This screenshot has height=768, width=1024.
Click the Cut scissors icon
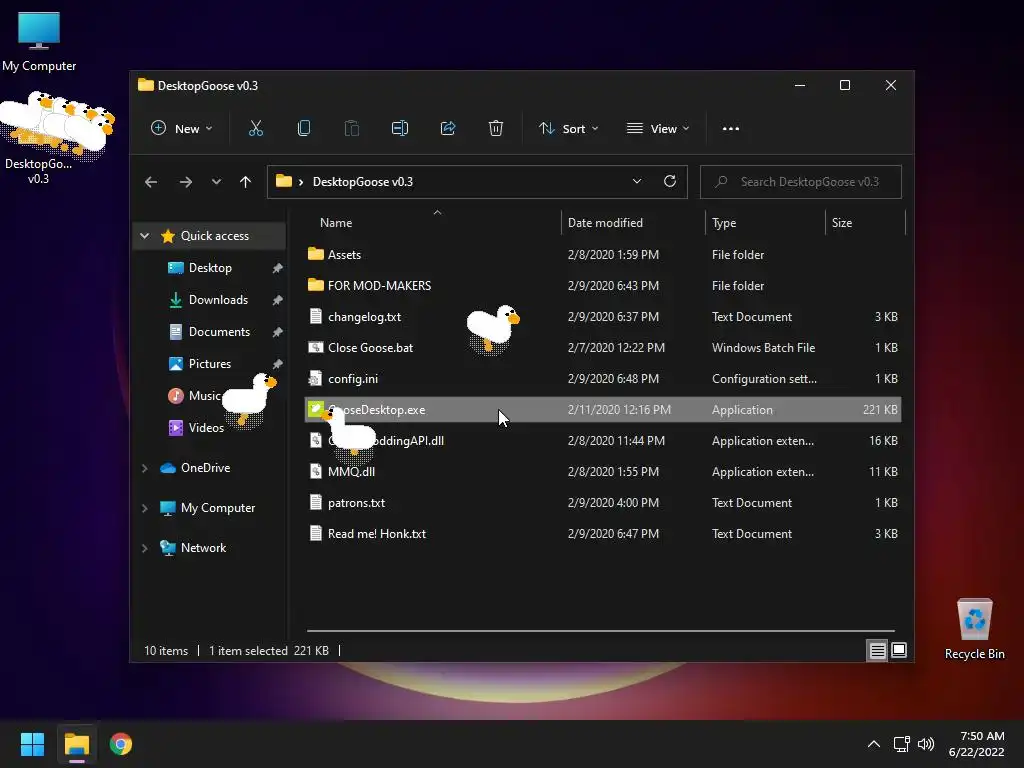click(x=255, y=129)
